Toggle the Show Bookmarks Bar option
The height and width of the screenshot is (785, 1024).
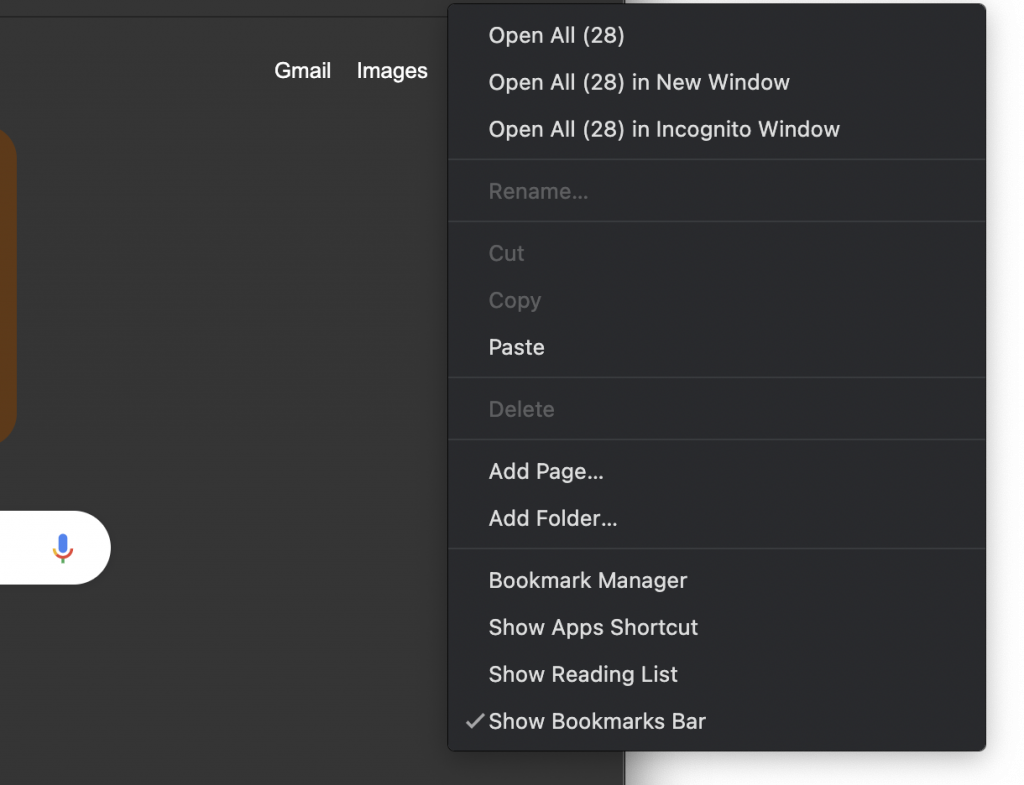point(597,721)
